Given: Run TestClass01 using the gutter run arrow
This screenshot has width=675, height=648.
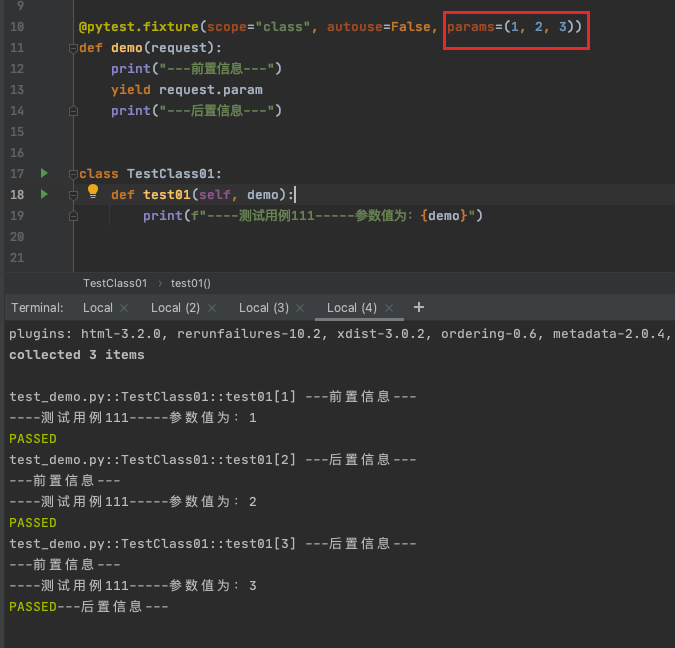Looking at the screenshot, I should click(44, 173).
